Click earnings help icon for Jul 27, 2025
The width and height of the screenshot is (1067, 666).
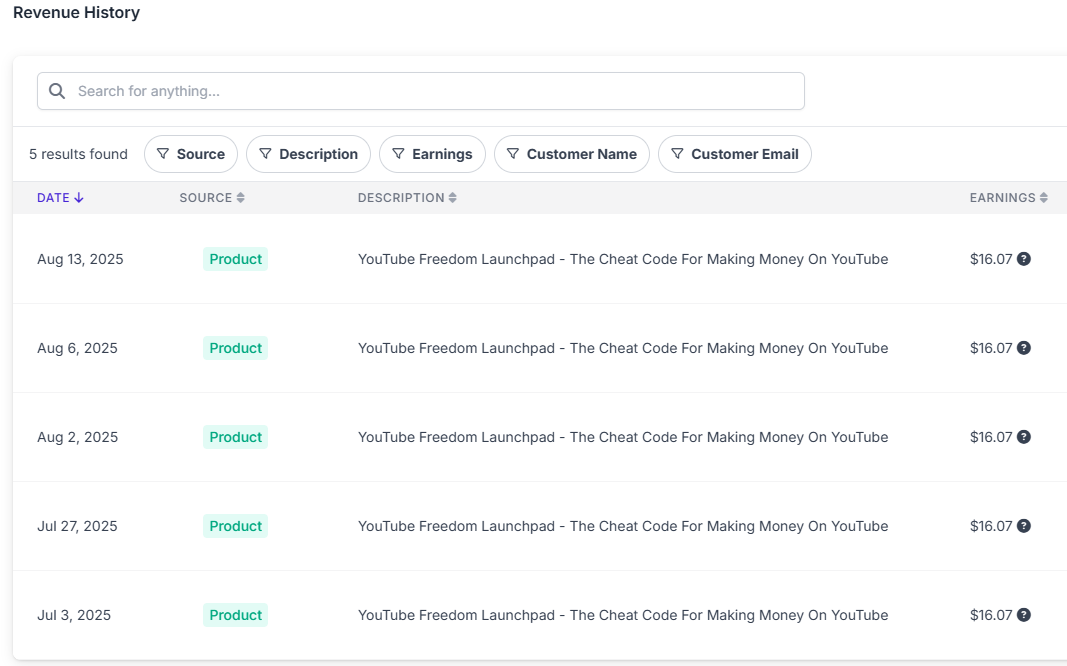[x=1023, y=527]
